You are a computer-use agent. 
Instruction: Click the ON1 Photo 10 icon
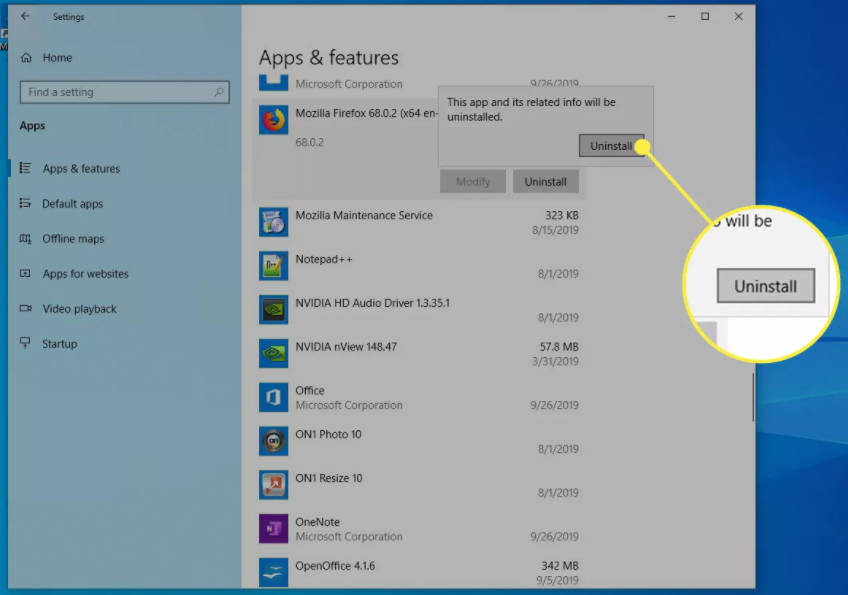click(273, 441)
